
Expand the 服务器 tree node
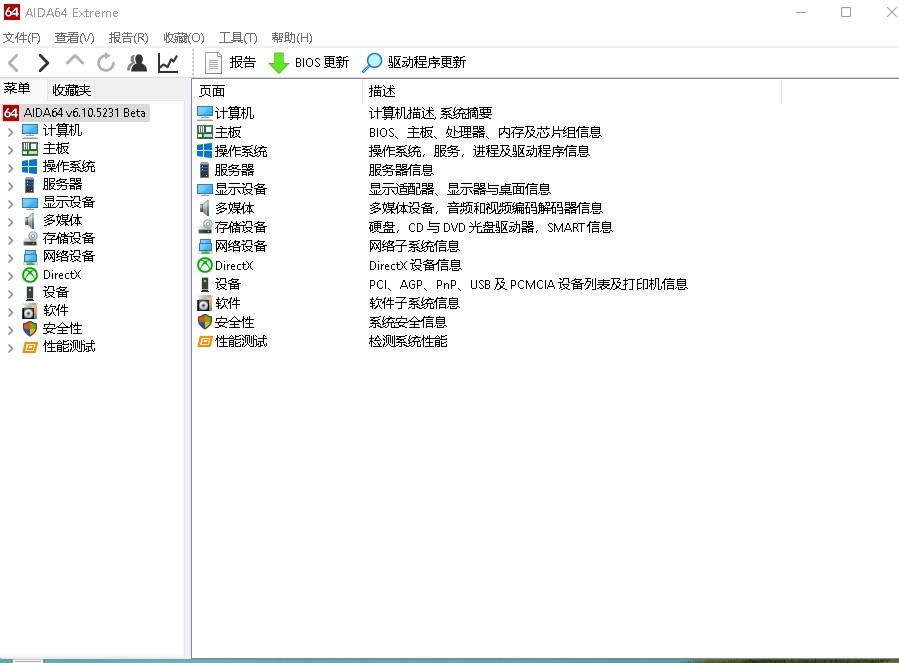click(10, 185)
